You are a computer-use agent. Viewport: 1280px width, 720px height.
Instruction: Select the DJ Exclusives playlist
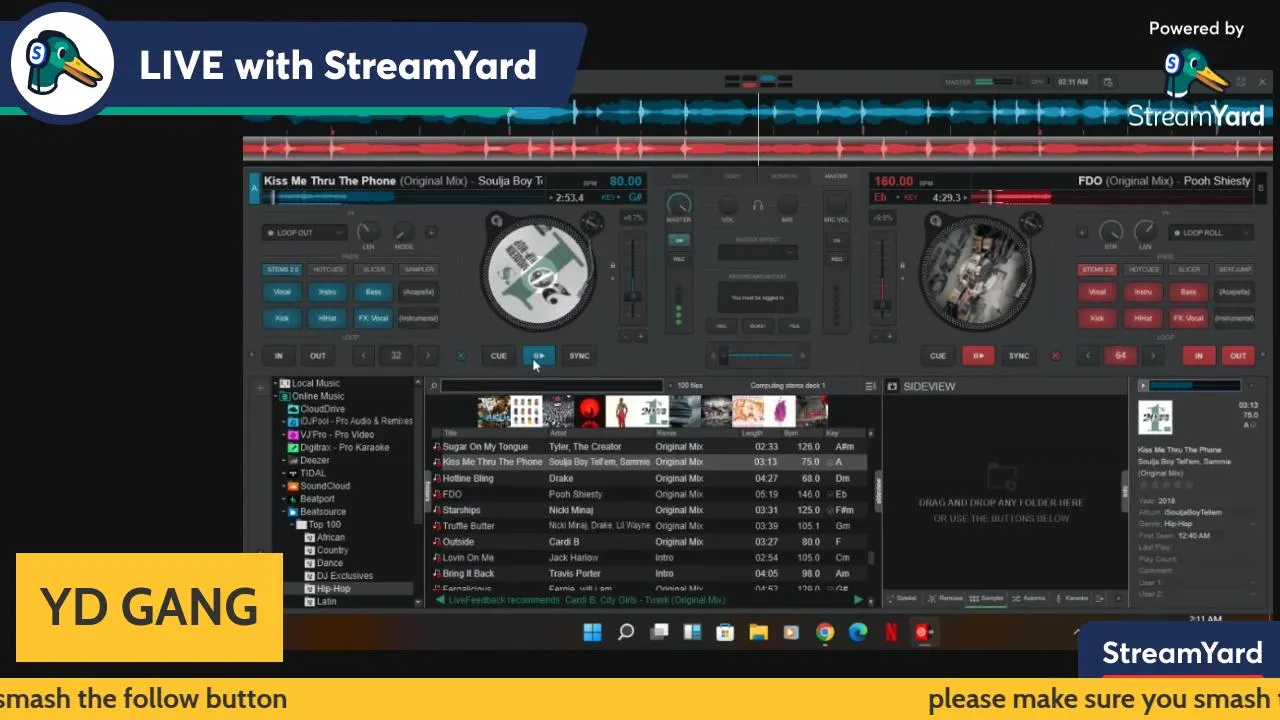[345, 576]
